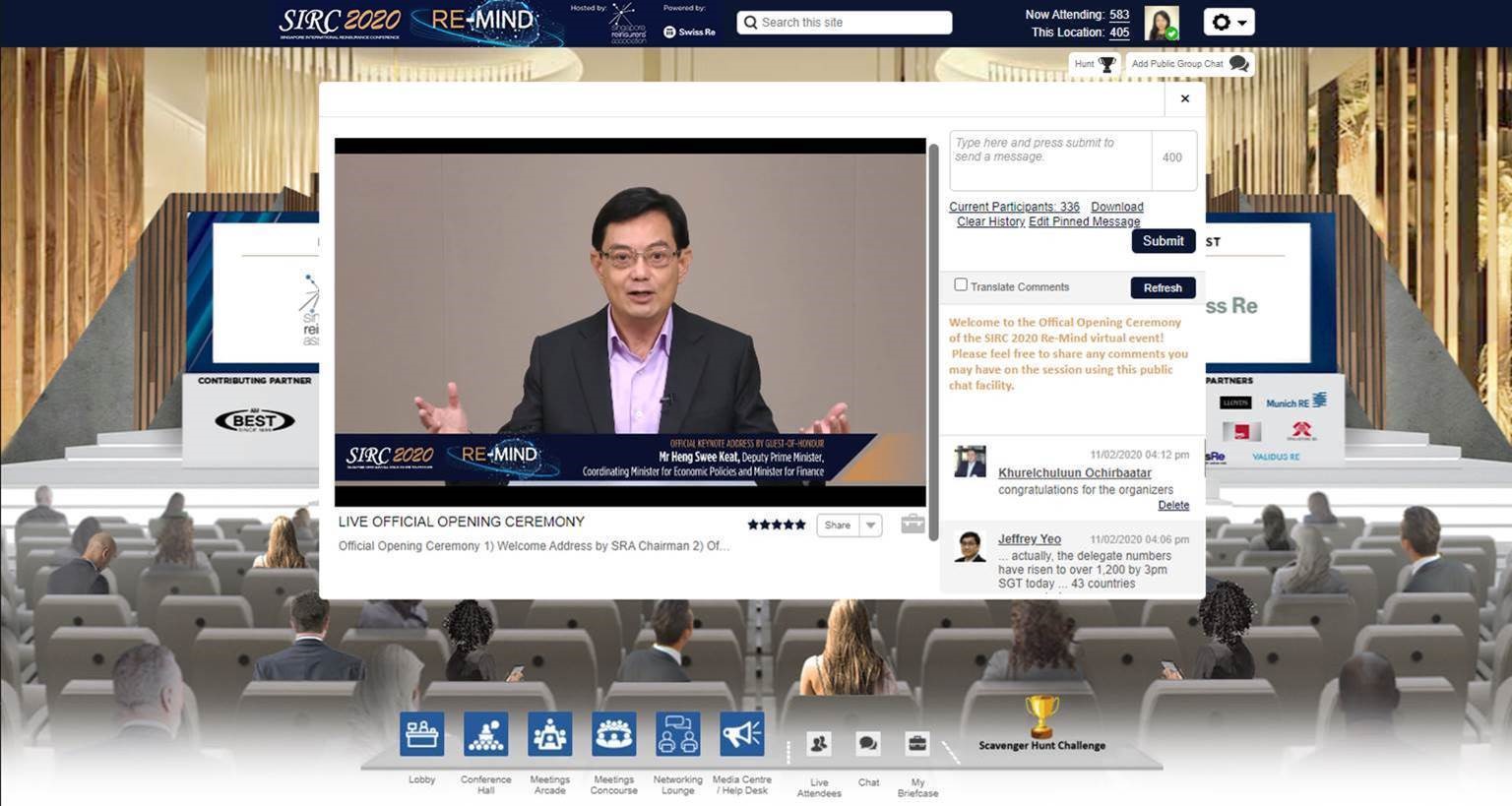This screenshot has height=806, width=1512.
Task: Click the Hunt trophy button
Action: tap(1095, 64)
